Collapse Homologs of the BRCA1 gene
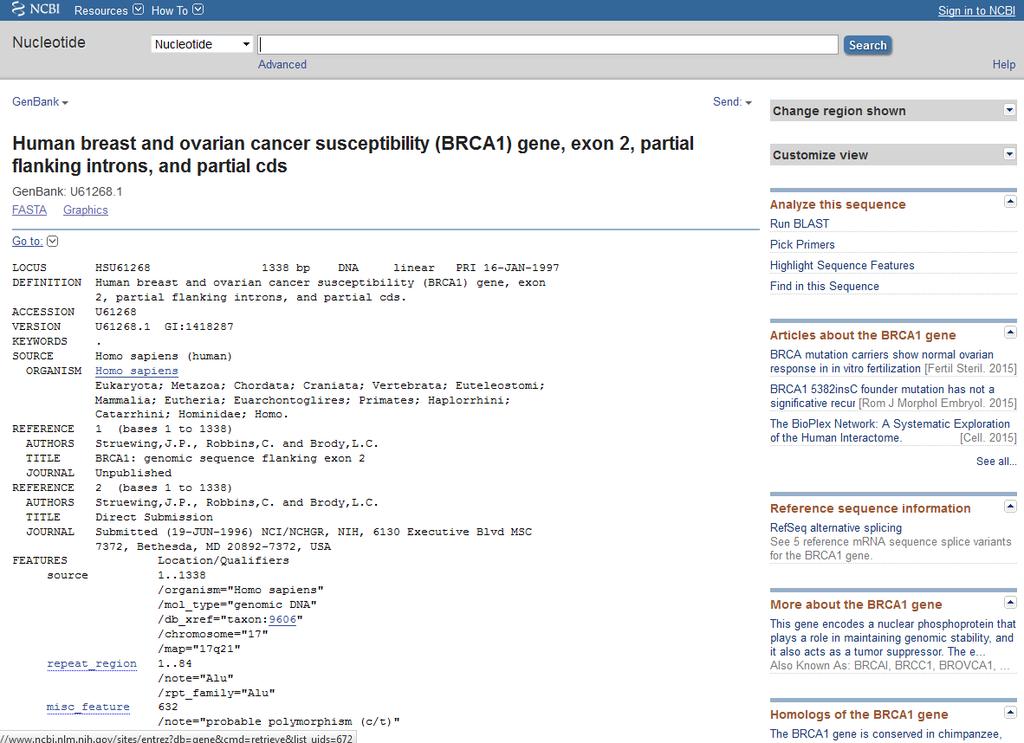 (x=1010, y=712)
